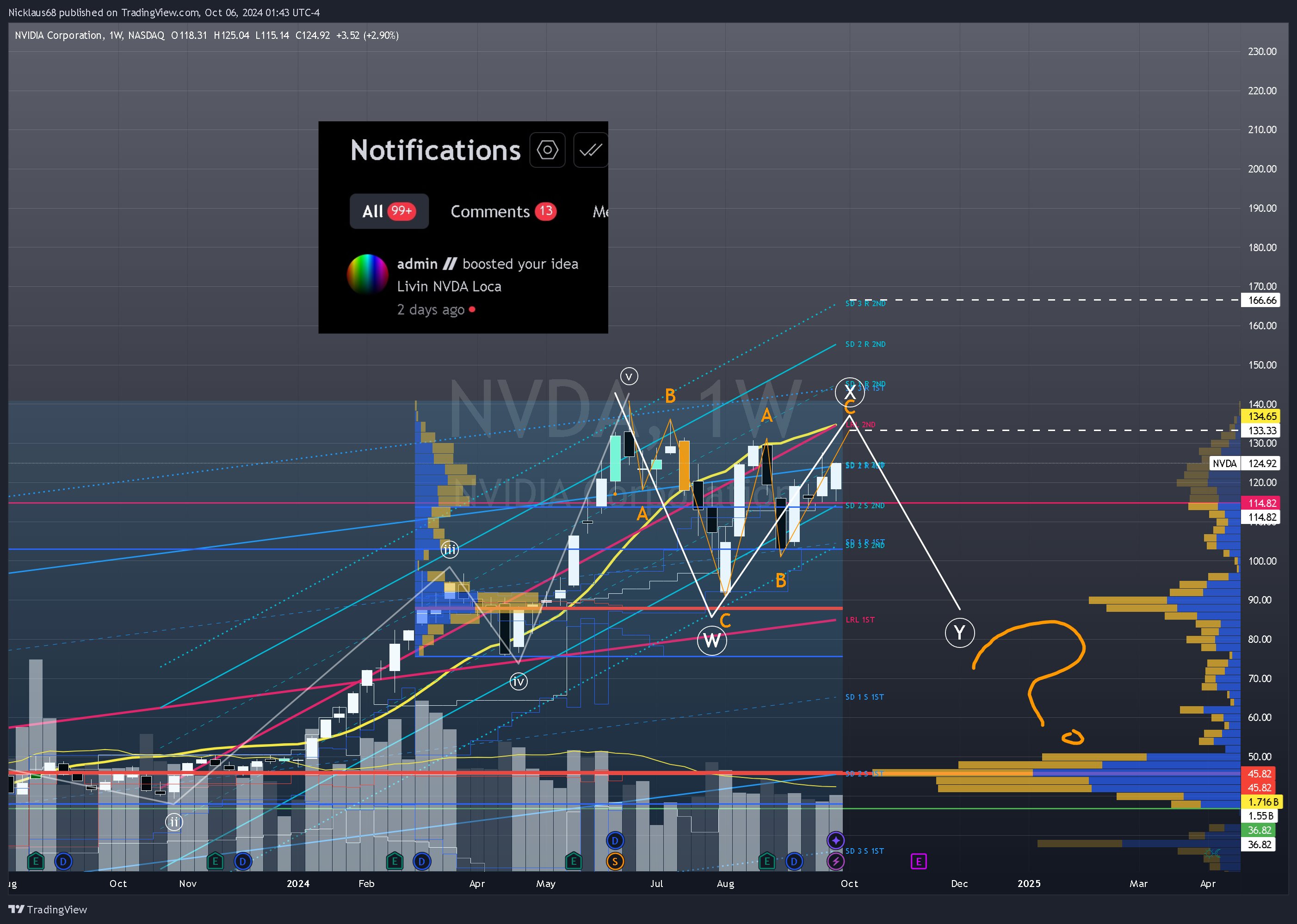The image size is (1297, 924).
Task: Click 'LRL 1ST' regression label
Action: (x=860, y=620)
